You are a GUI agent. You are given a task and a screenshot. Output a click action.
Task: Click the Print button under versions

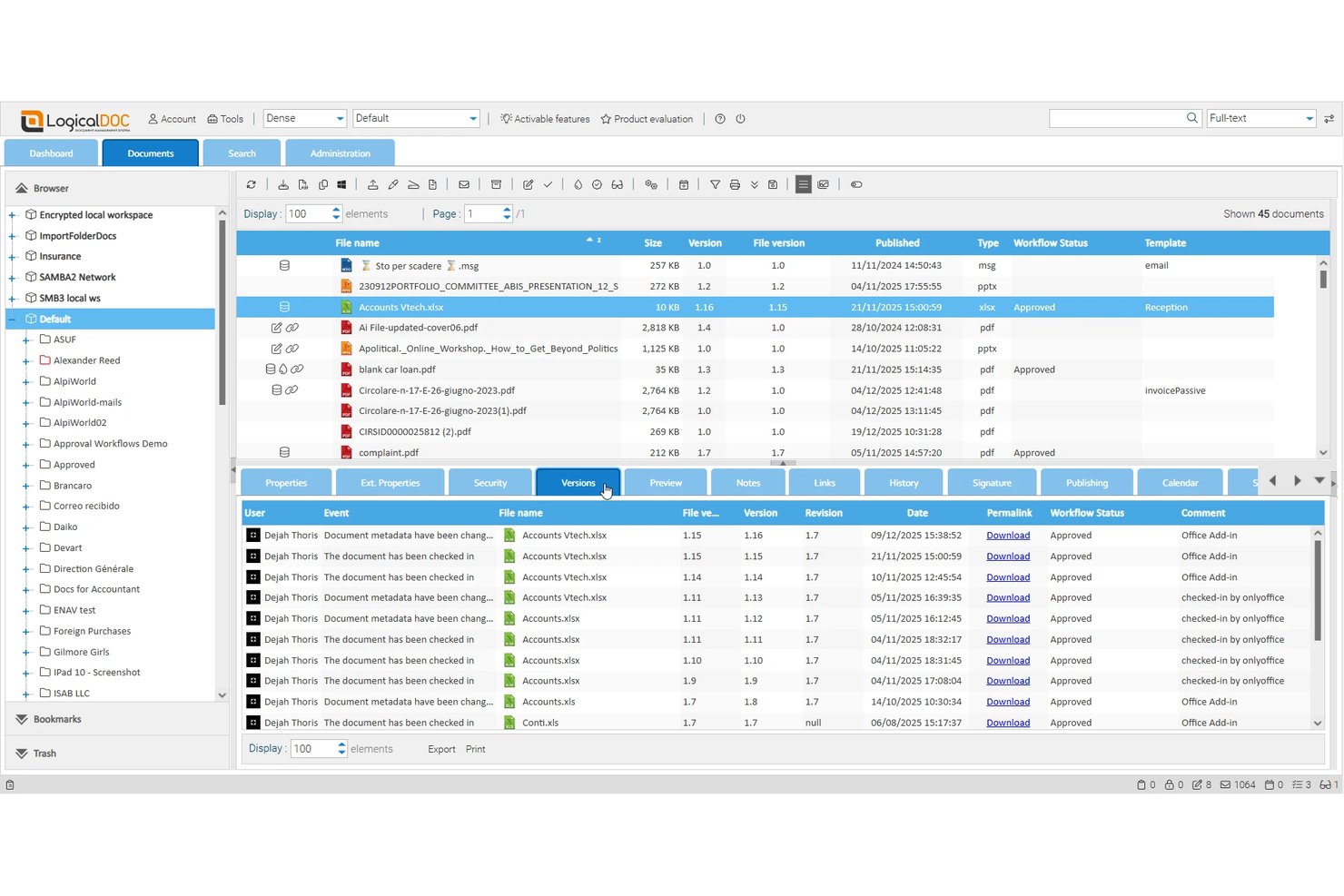pyautogui.click(x=476, y=750)
